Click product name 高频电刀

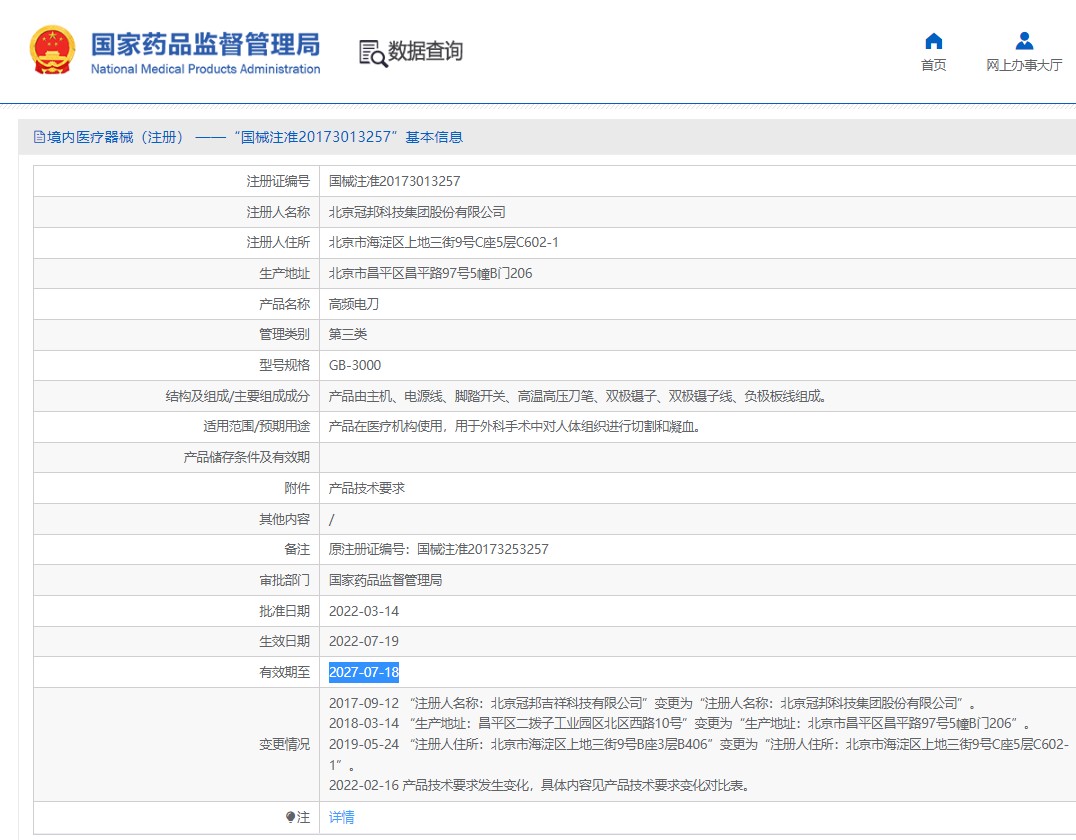click(353, 304)
